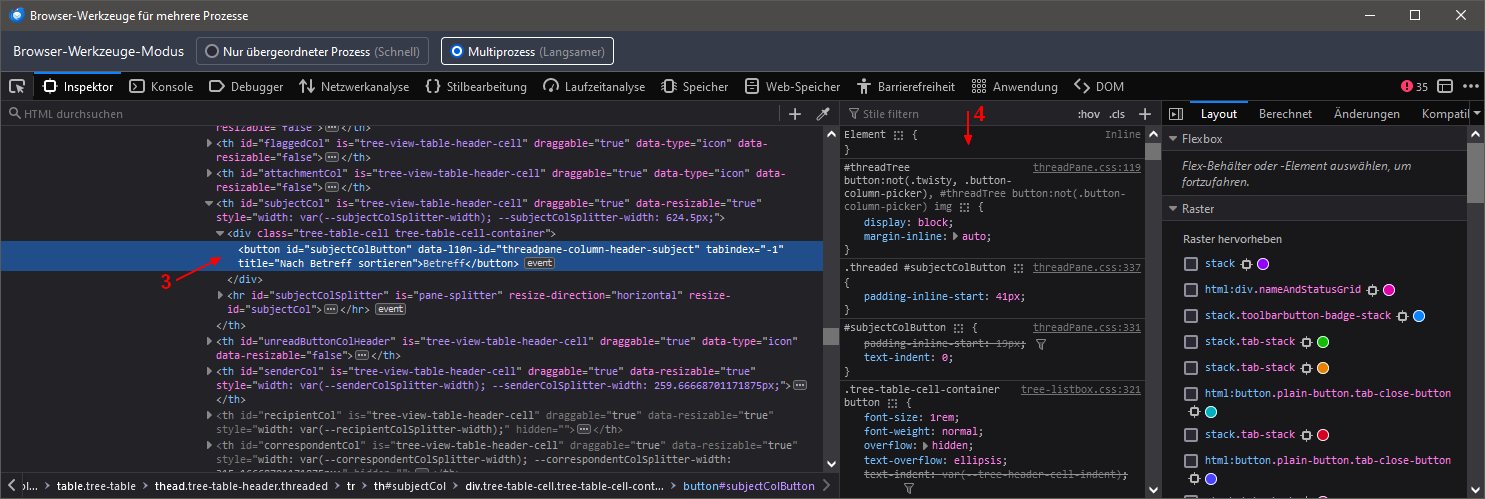Add a new CSS rule
This screenshot has height=499, width=1485.
pos(1145,114)
